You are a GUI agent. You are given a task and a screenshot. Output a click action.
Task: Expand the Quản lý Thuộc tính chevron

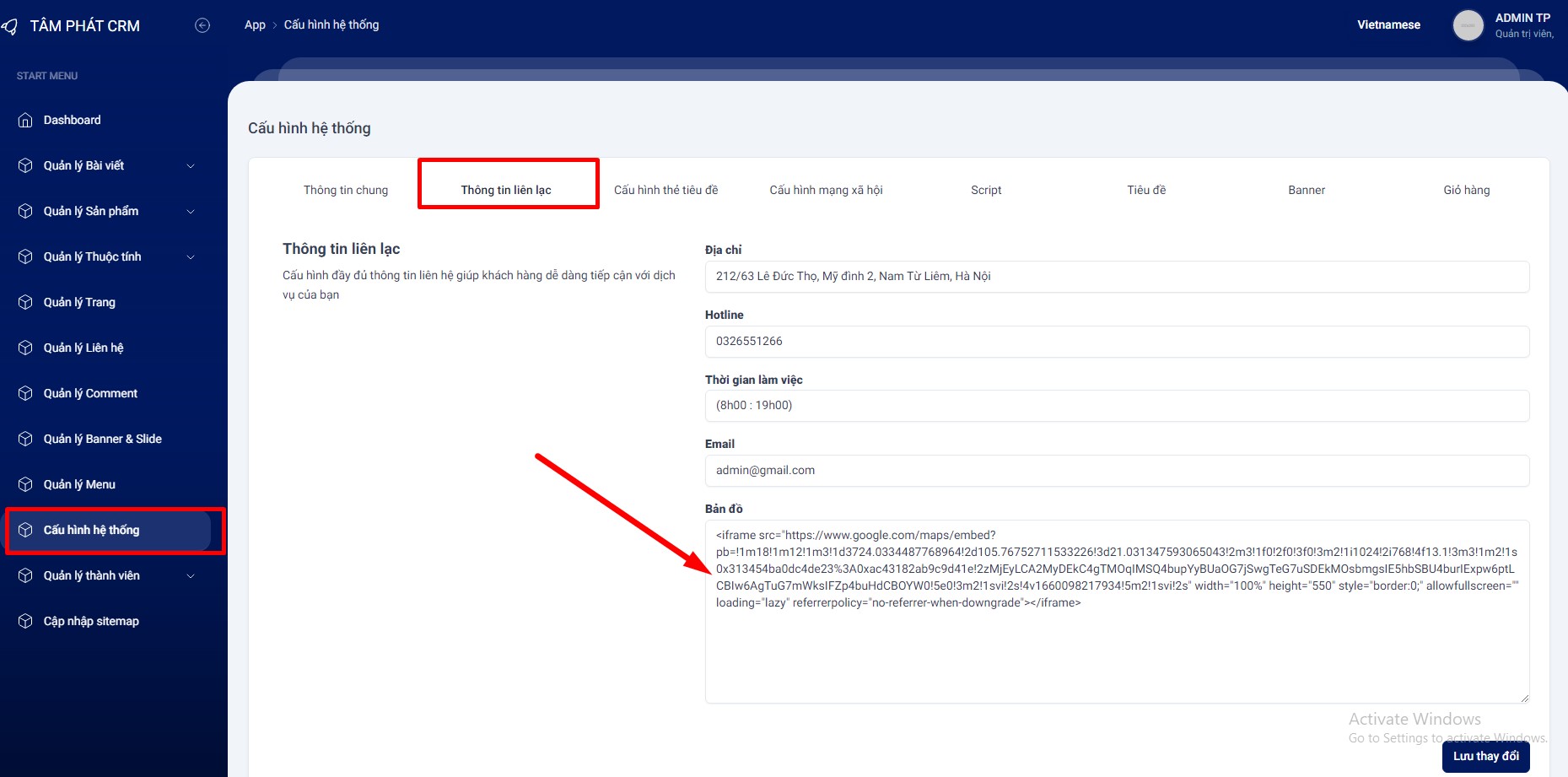click(191, 257)
